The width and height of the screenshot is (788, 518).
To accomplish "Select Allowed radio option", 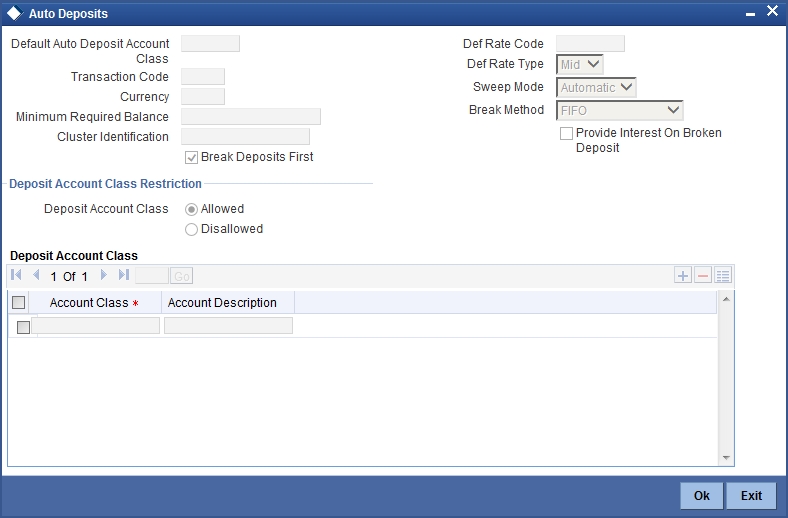I will (x=191, y=210).
